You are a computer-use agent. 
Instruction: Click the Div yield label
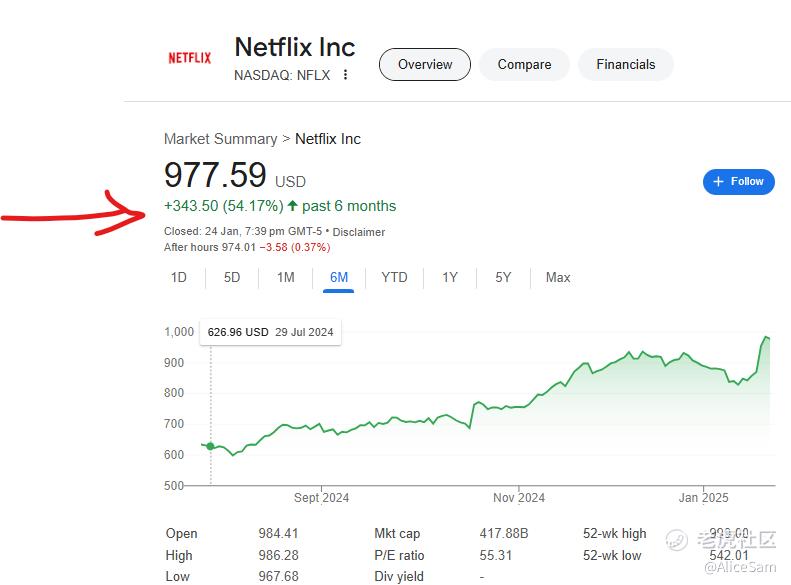pyautogui.click(x=399, y=576)
